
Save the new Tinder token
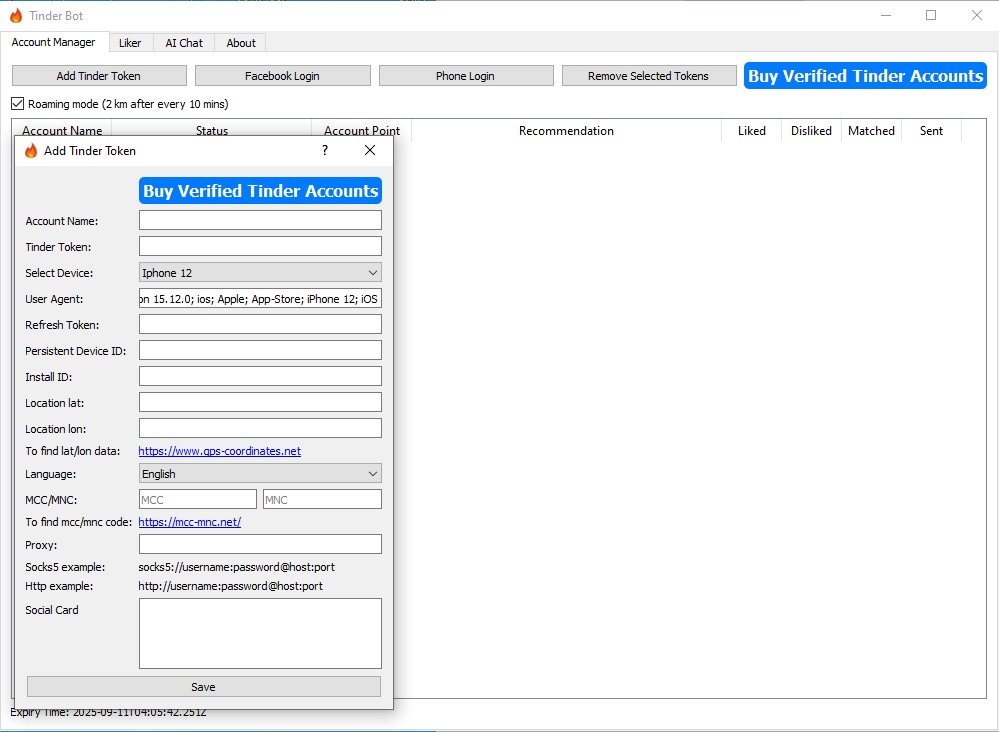tap(203, 687)
